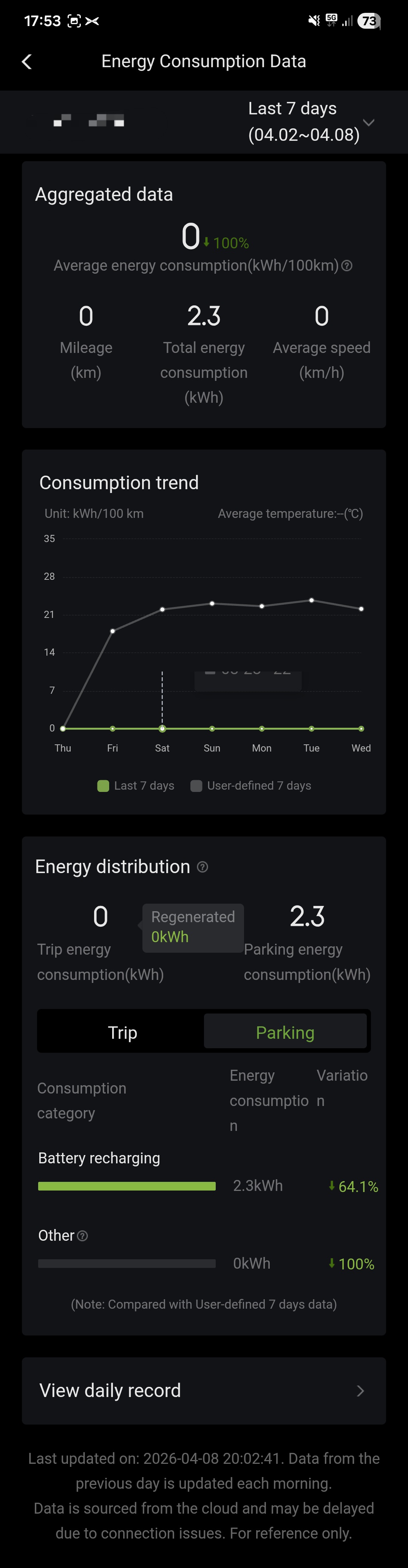Switch to the Trip tab
Screen dimensions: 408x1568
point(122,1032)
